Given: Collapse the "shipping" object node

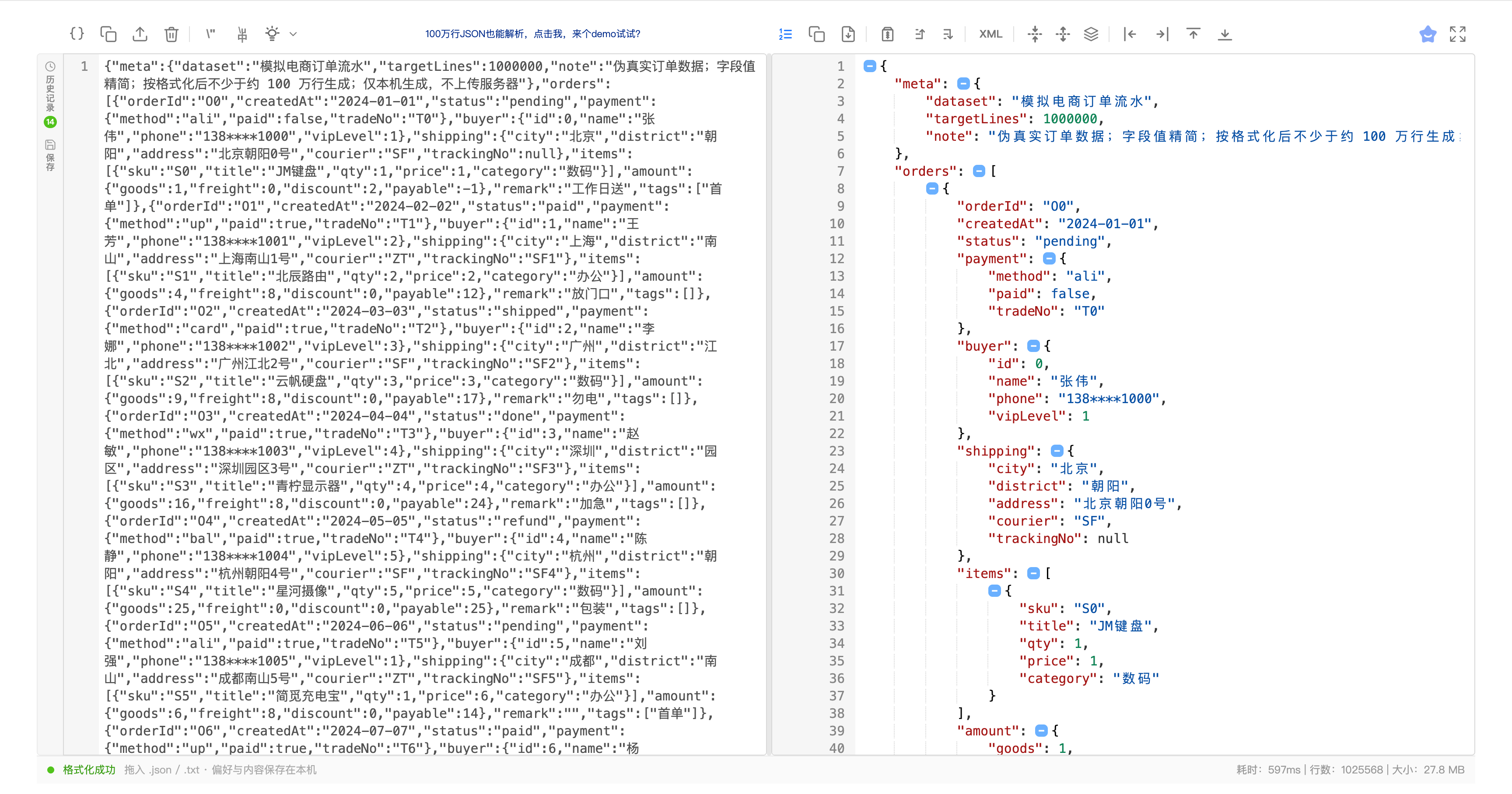Looking at the screenshot, I should [x=1057, y=450].
